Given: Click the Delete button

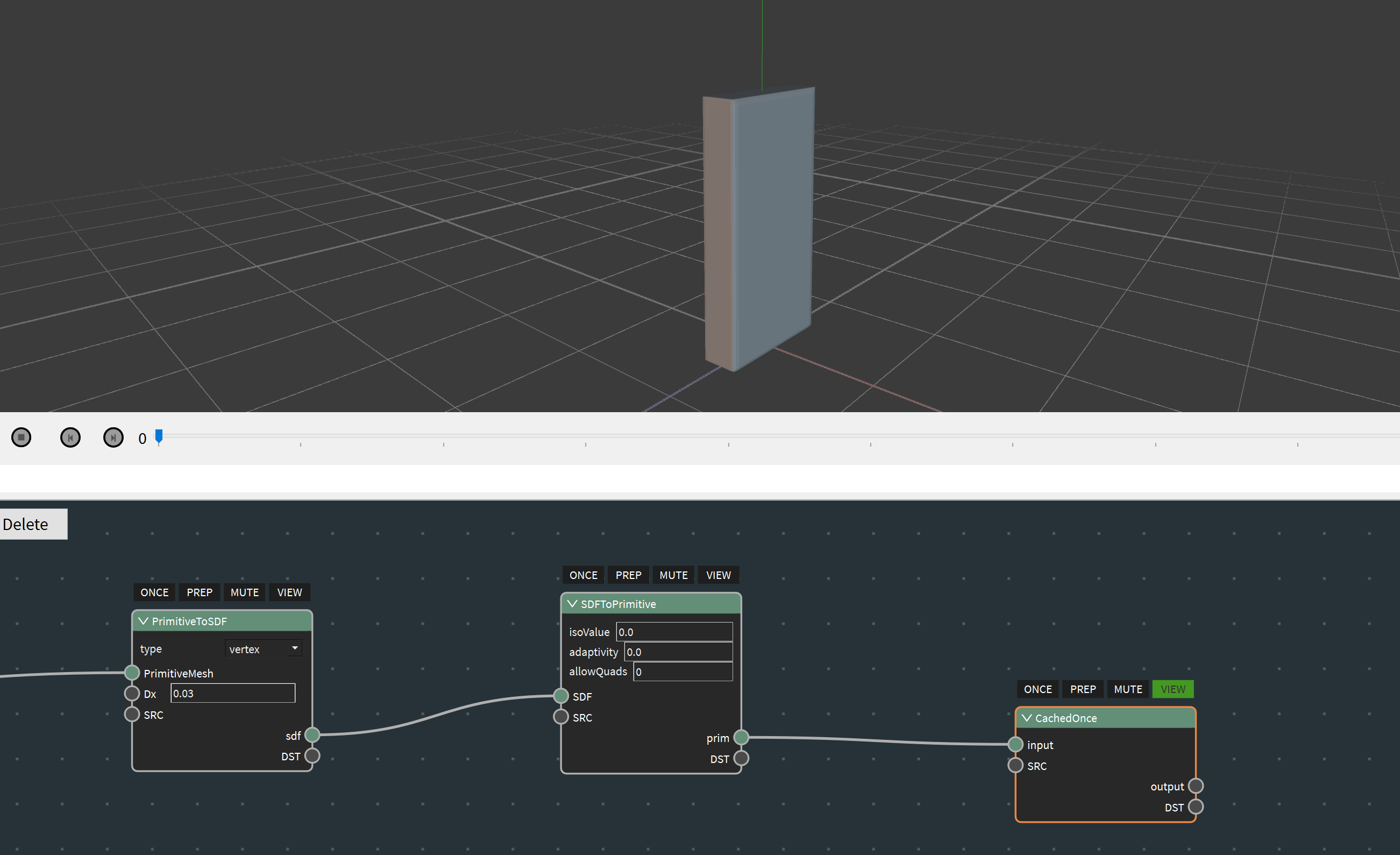Looking at the screenshot, I should coord(33,524).
